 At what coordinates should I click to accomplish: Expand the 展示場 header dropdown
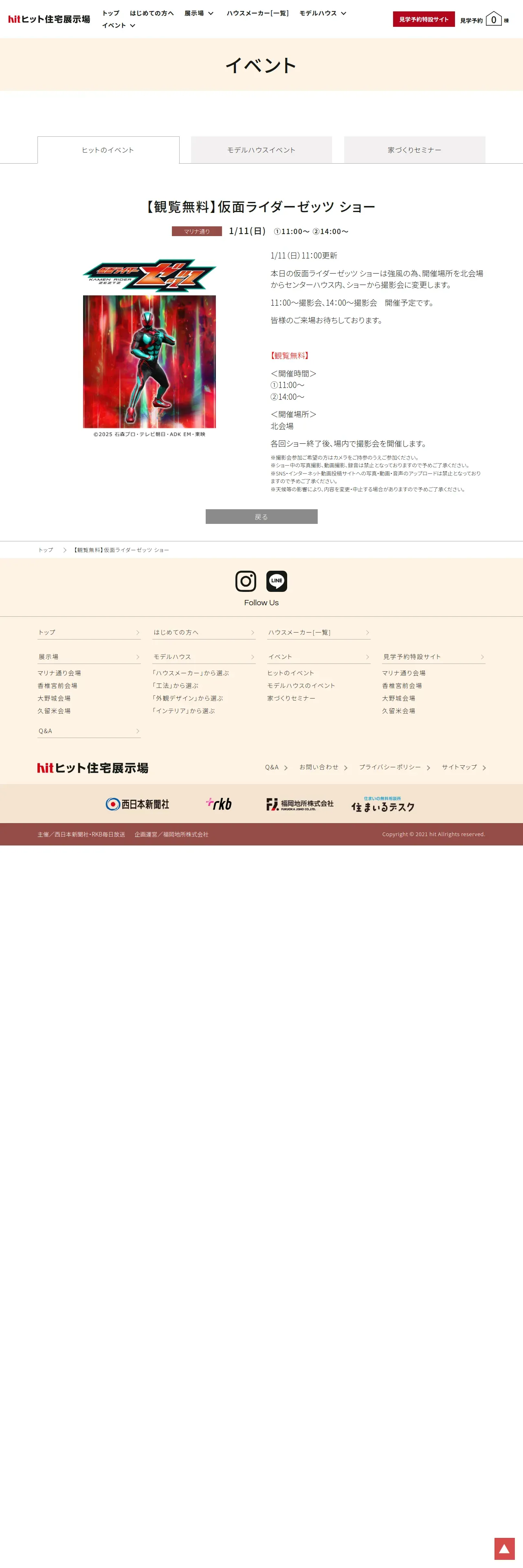[x=199, y=13]
